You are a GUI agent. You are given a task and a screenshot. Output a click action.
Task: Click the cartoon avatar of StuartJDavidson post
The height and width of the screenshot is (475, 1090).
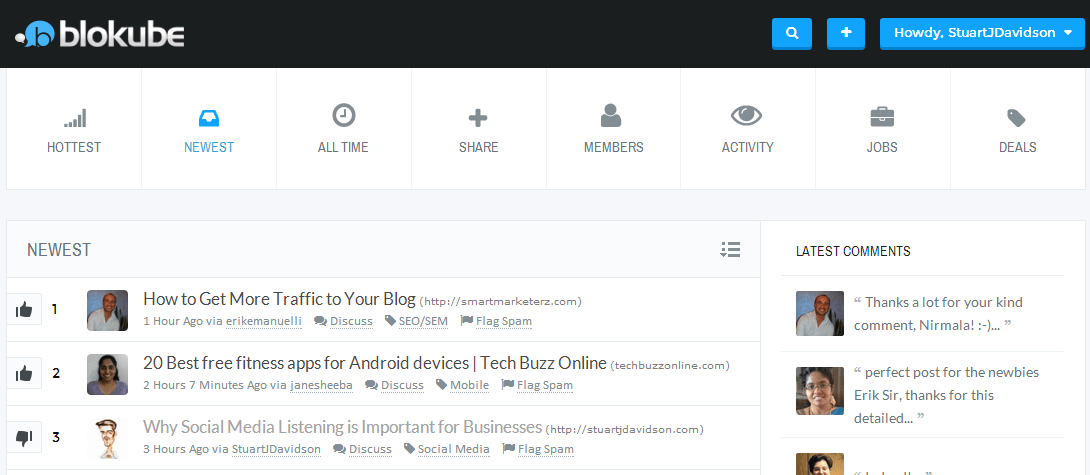tap(107, 438)
